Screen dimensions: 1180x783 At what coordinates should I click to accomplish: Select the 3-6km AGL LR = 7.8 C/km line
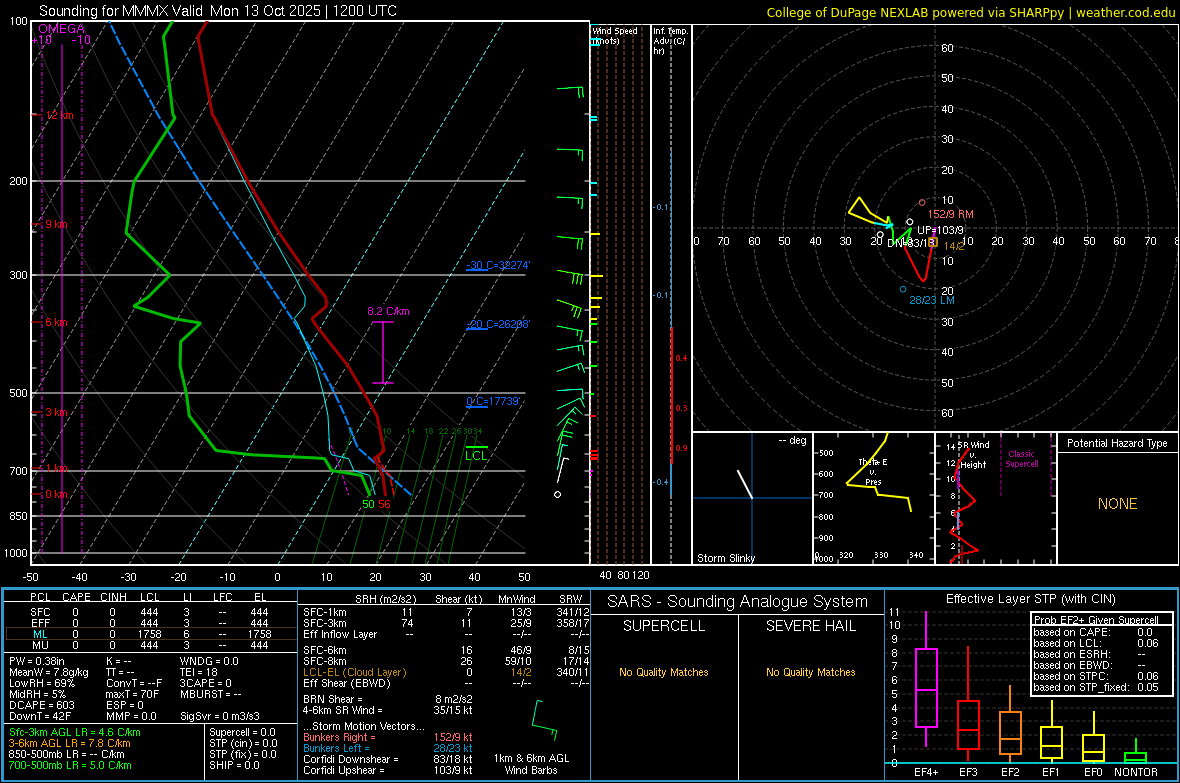69,743
